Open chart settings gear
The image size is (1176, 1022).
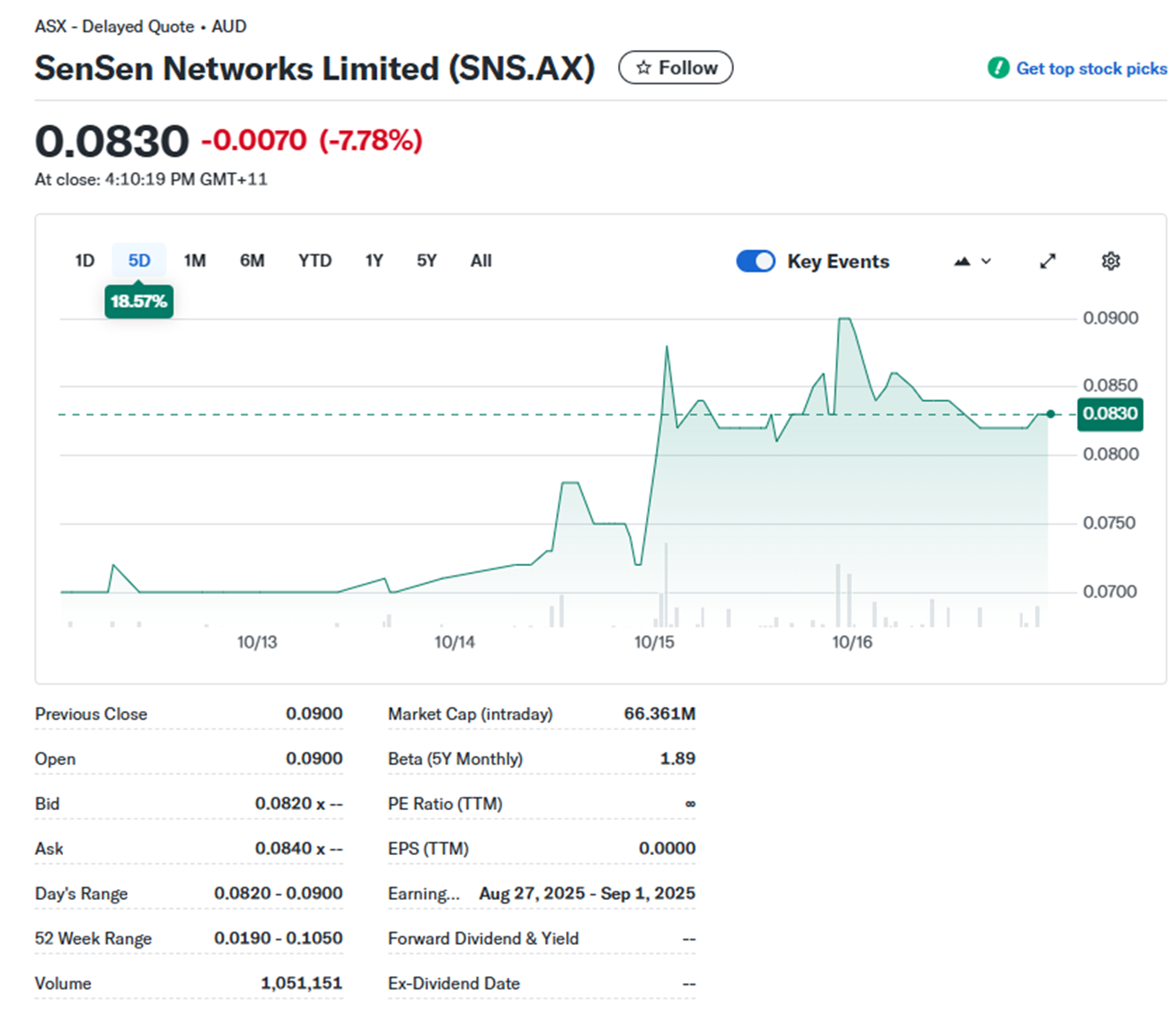coord(1110,261)
